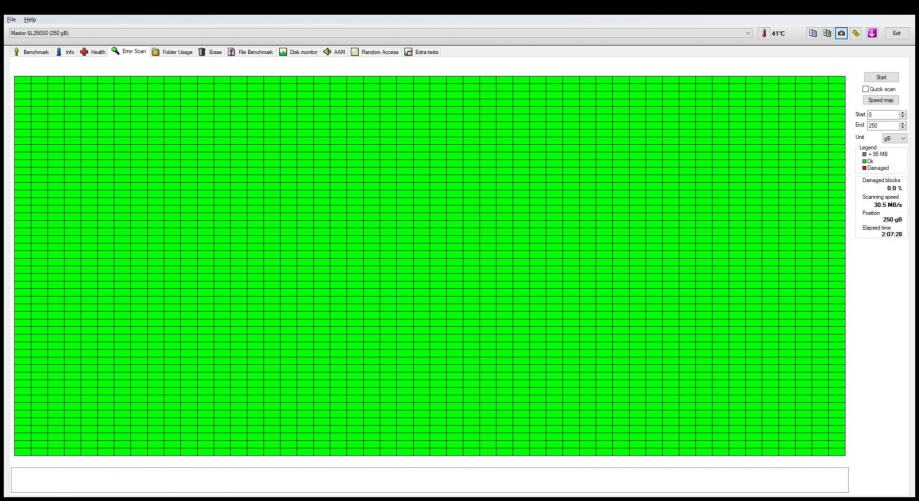The image size is (919, 501).
Task: Open the File menu
Action: [x=11, y=19]
